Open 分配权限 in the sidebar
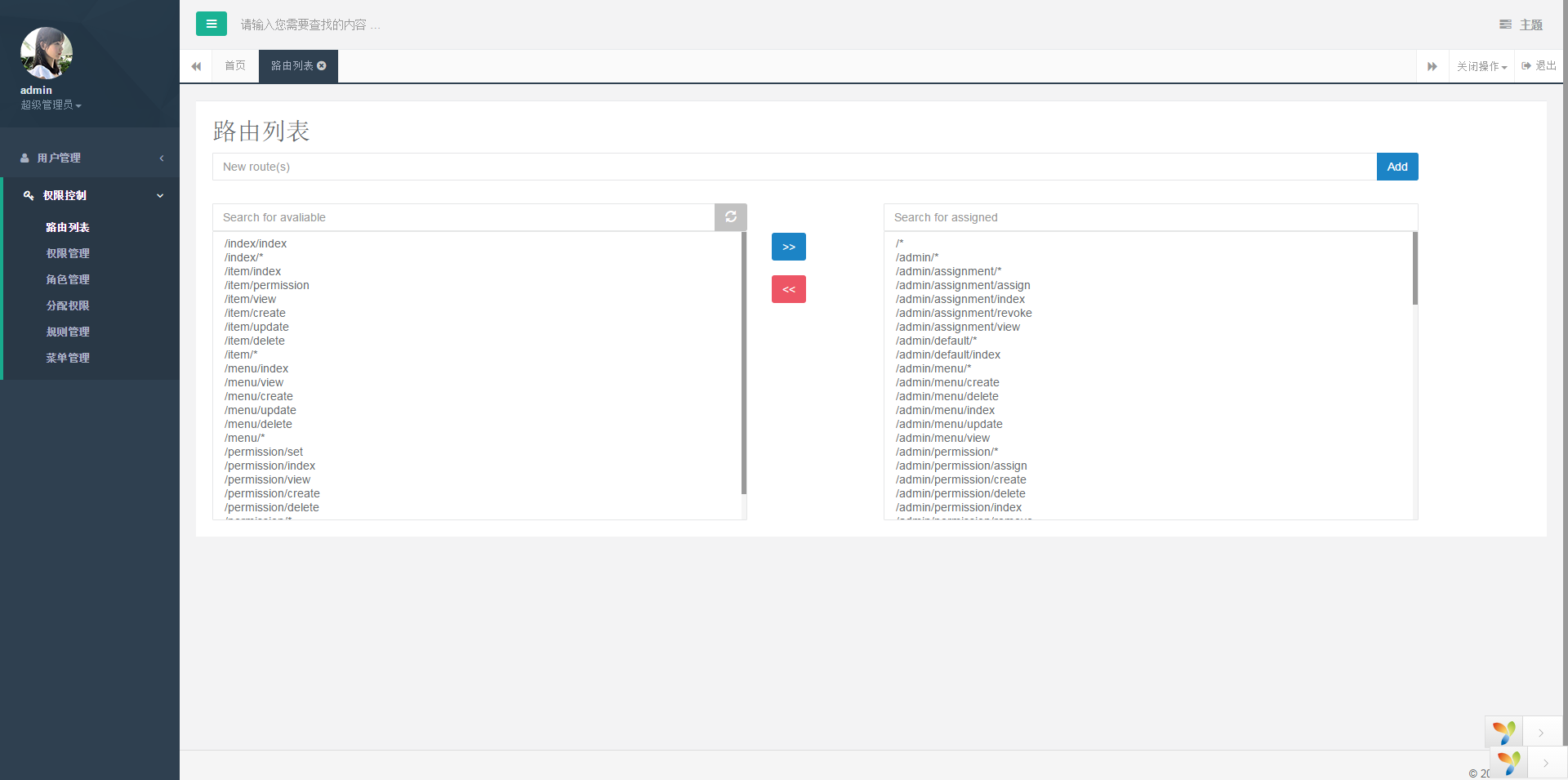This screenshot has height=780, width=1568. (x=68, y=305)
